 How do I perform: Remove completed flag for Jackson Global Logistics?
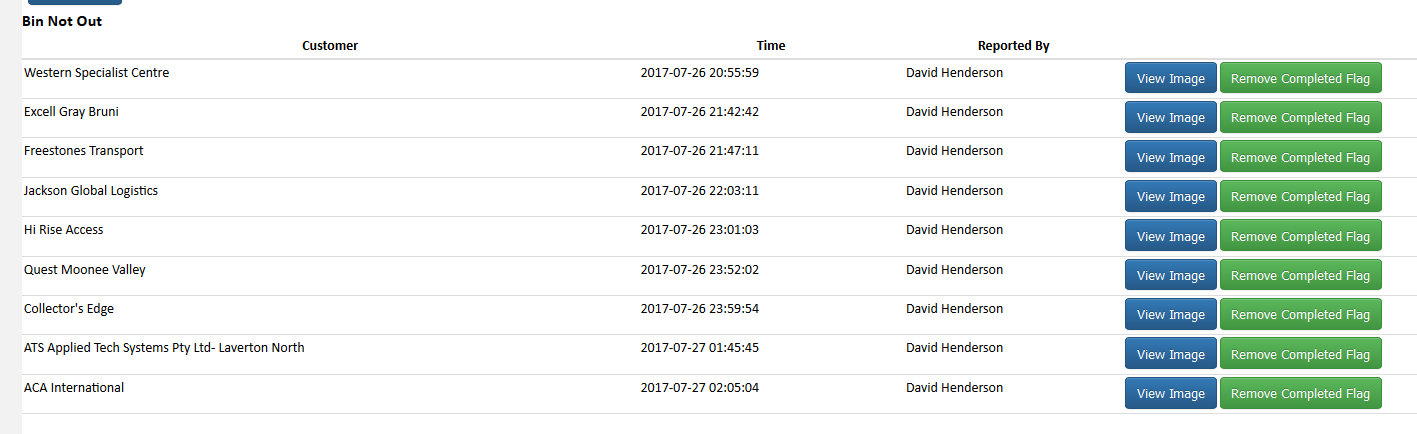click(x=1300, y=196)
